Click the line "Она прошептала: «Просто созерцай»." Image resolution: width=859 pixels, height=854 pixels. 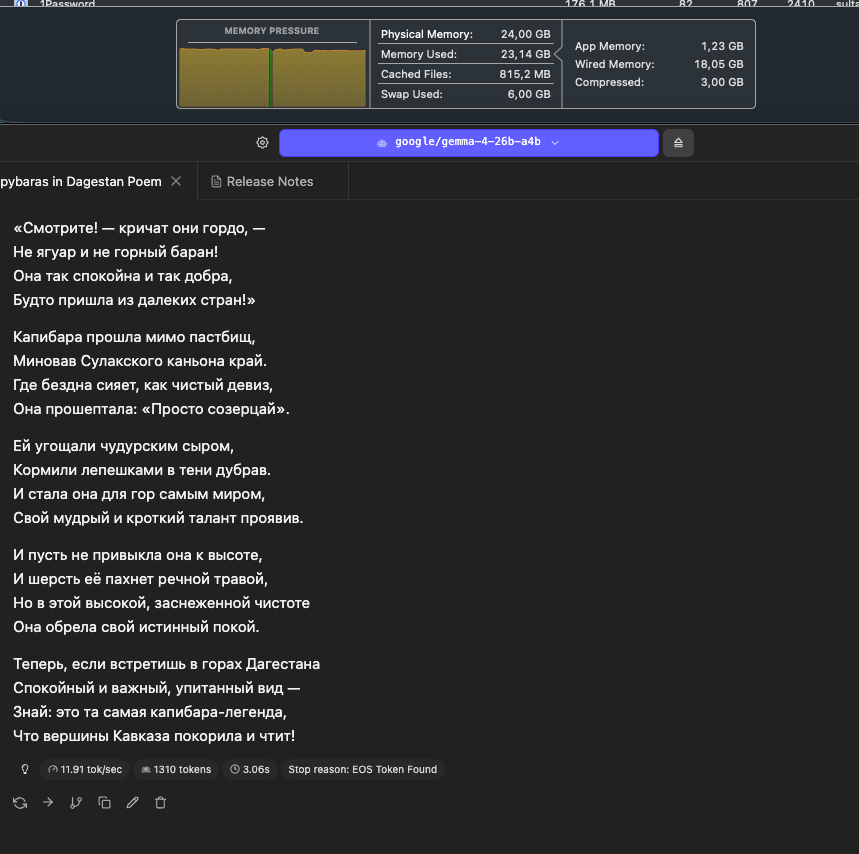tap(151, 409)
